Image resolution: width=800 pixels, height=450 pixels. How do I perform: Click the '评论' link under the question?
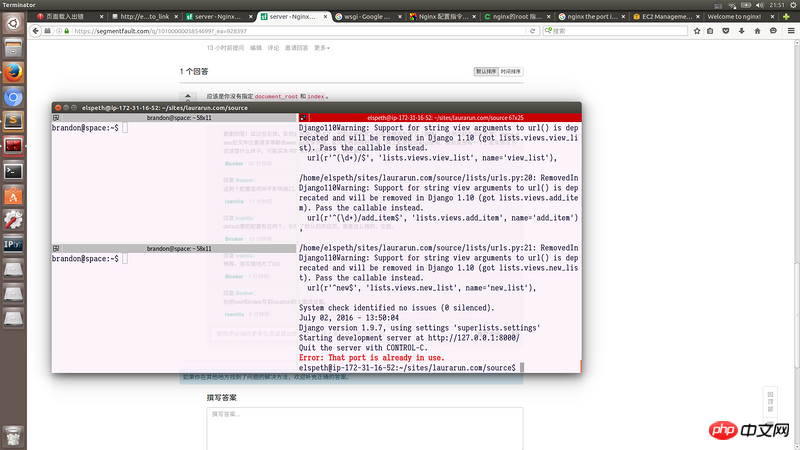click(x=273, y=48)
